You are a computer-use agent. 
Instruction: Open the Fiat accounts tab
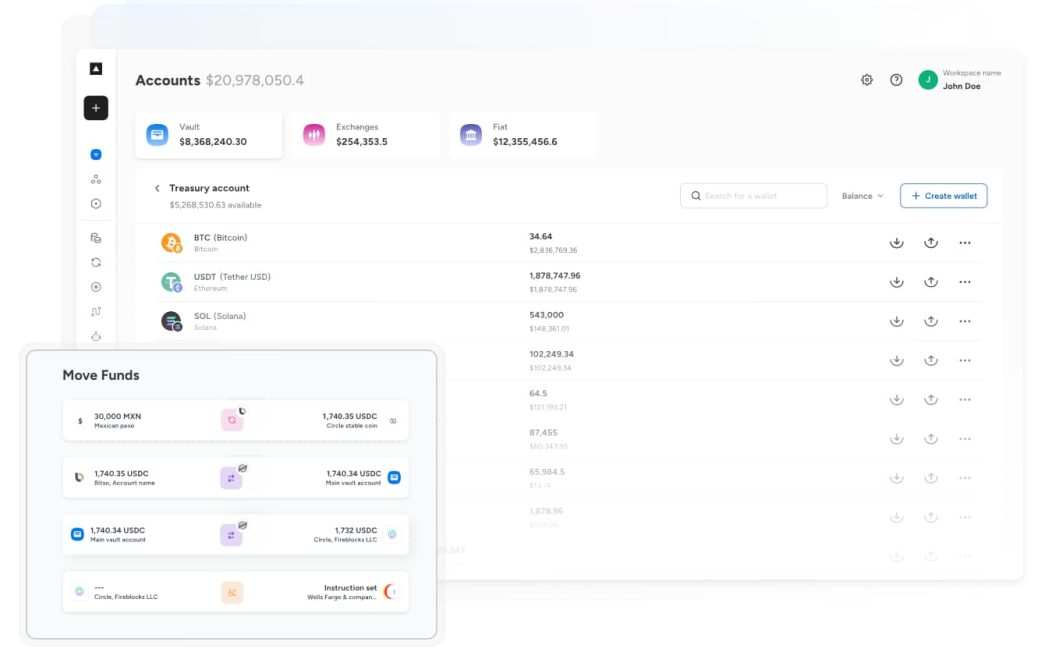point(522,135)
